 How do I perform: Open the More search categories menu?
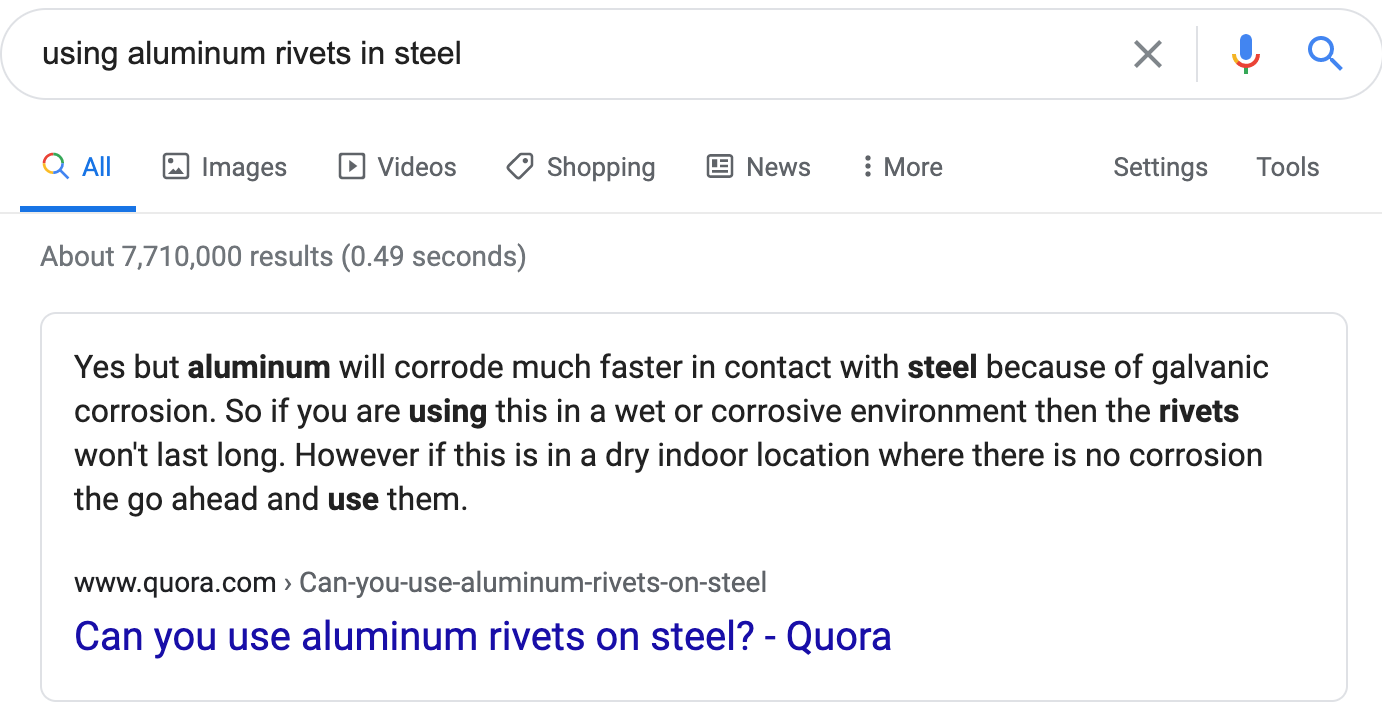899,166
